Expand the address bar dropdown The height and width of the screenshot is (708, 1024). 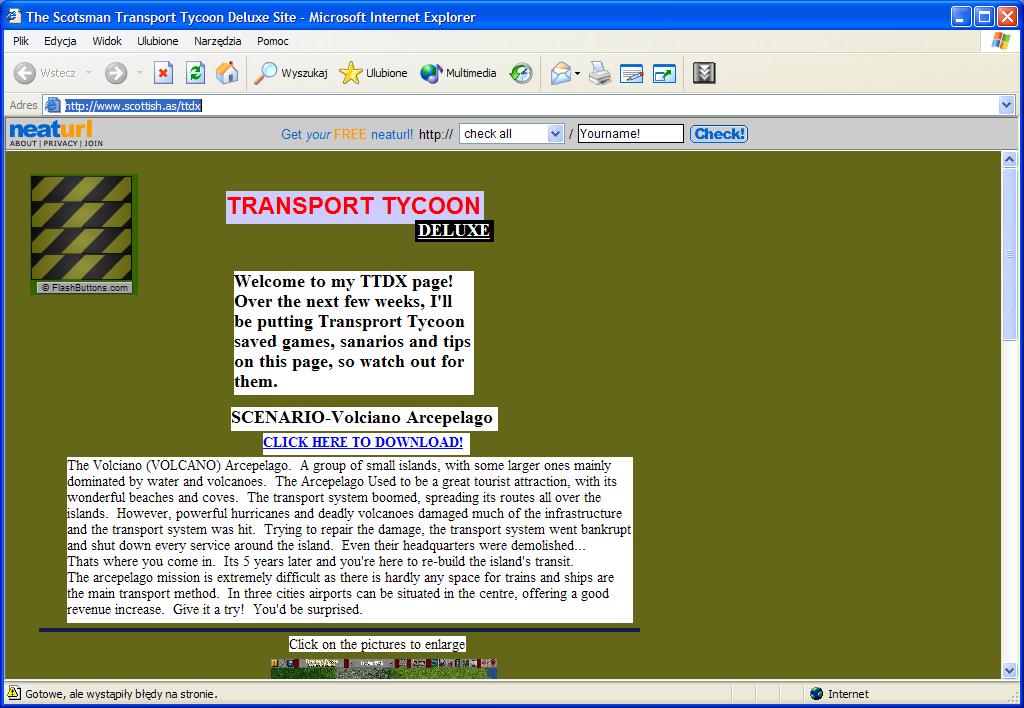1006,105
